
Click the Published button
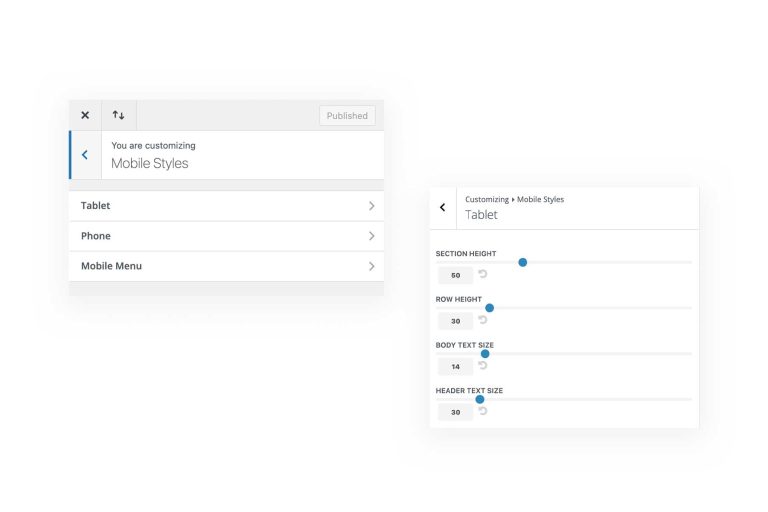pos(347,116)
